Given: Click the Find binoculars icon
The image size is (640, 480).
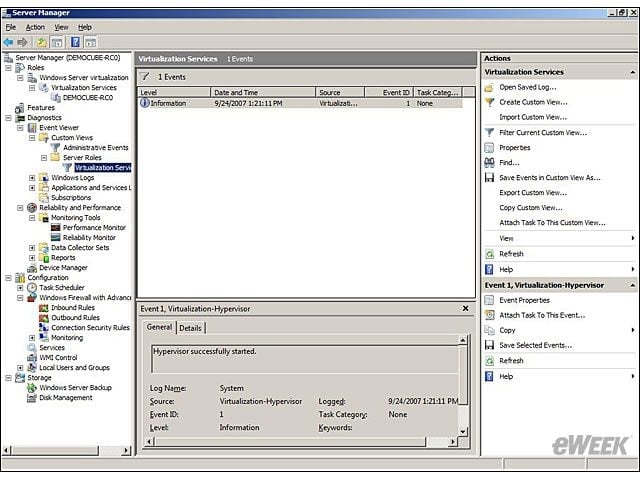Looking at the screenshot, I should pyautogui.click(x=489, y=162).
